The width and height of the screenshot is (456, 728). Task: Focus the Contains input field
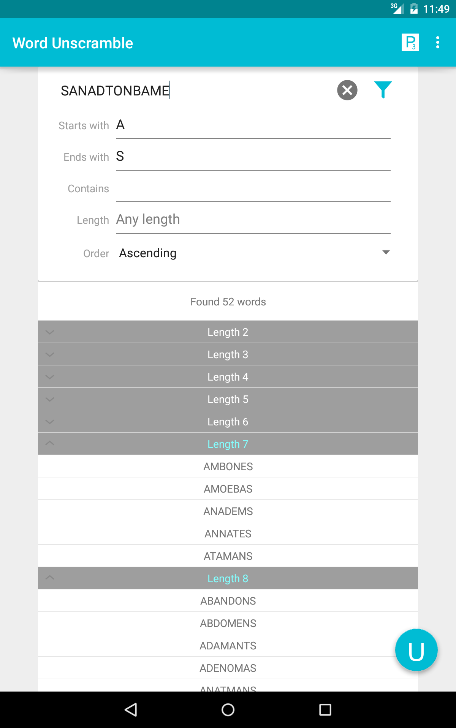(x=253, y=189)
